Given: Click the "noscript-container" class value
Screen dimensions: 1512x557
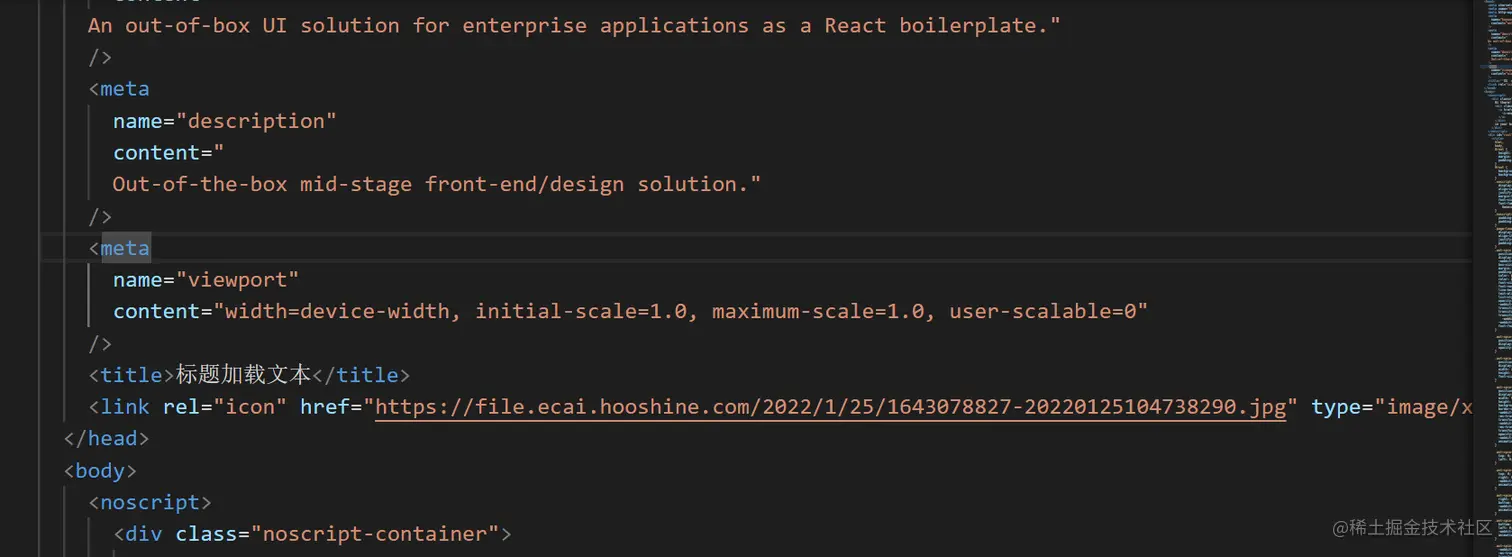Looking at the screenshot, I should tap(380, 534).
